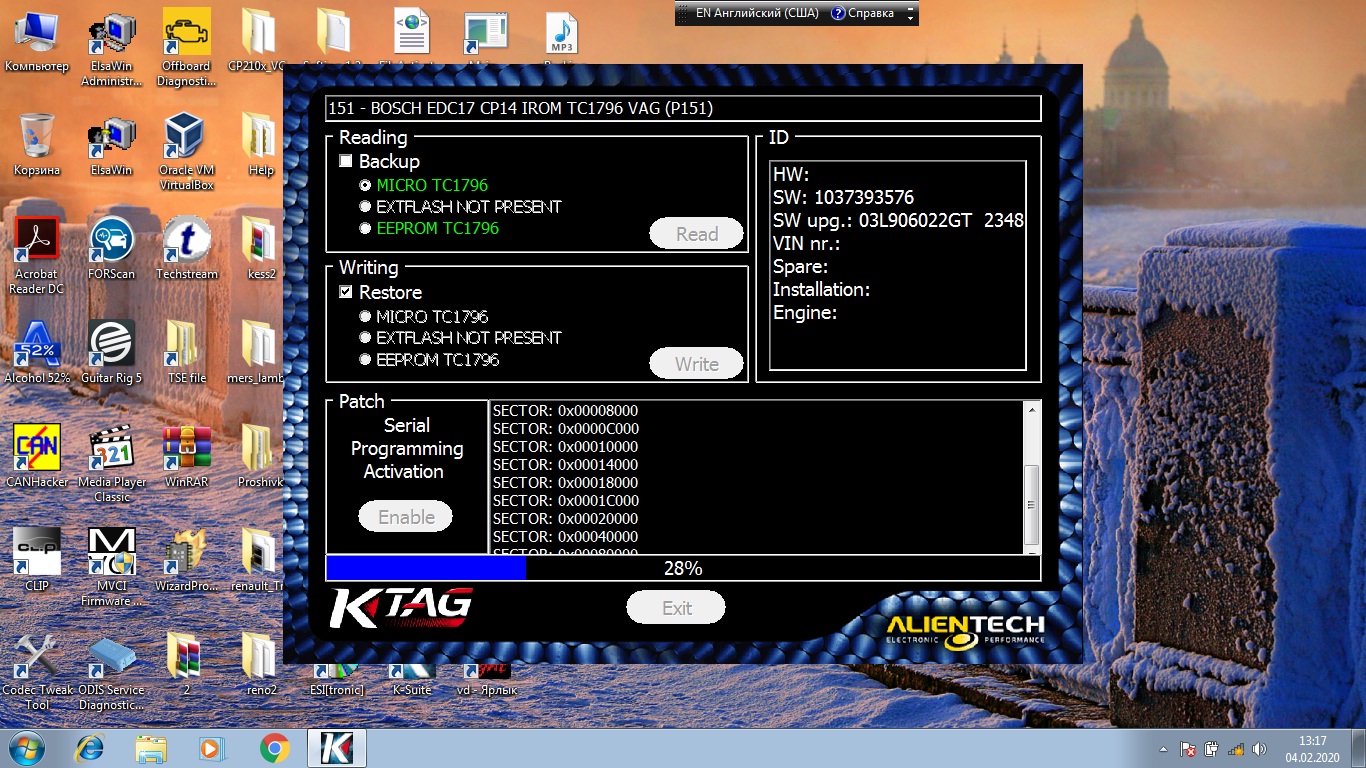Click the EN language bar indicator
Screen dimensions: 1366x768
click(757, 13)
